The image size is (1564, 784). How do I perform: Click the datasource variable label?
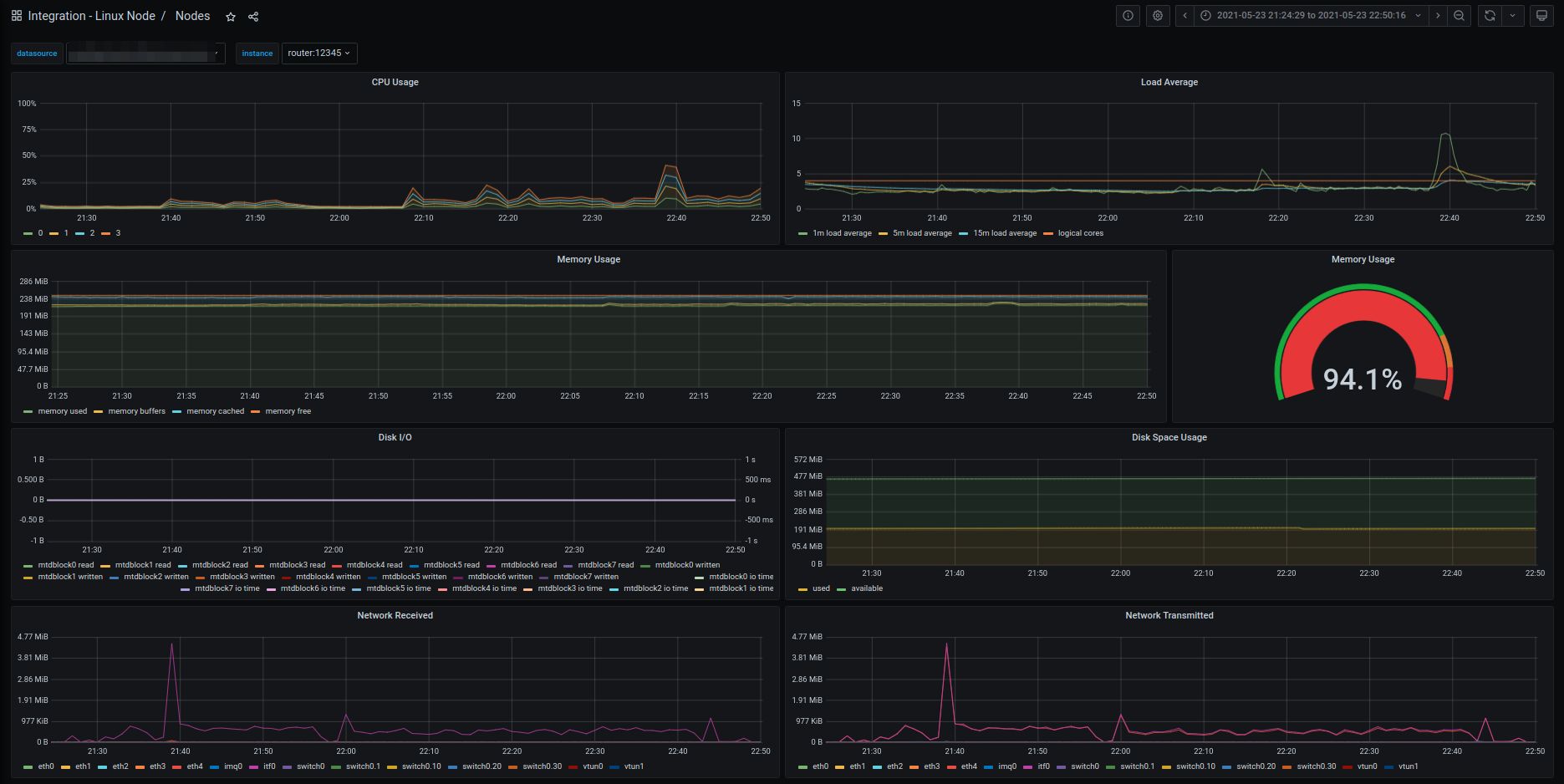37,53
